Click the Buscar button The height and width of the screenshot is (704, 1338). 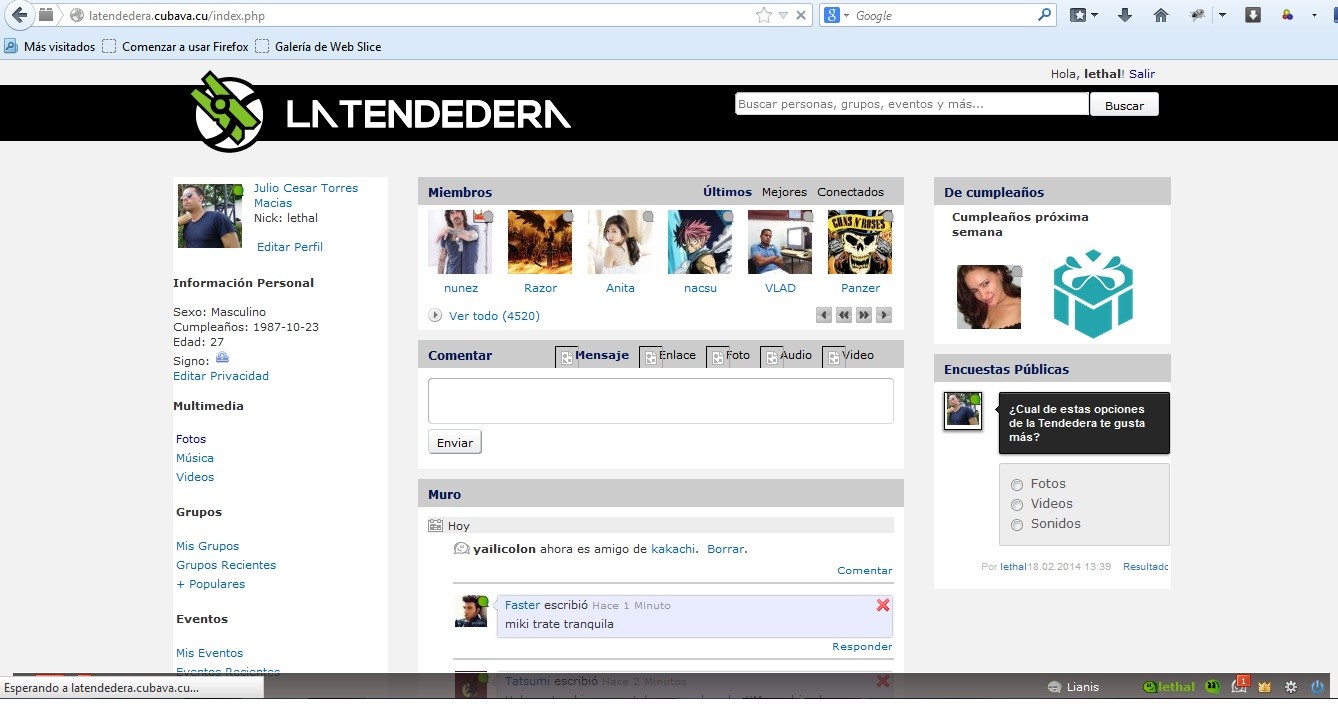1124,105
